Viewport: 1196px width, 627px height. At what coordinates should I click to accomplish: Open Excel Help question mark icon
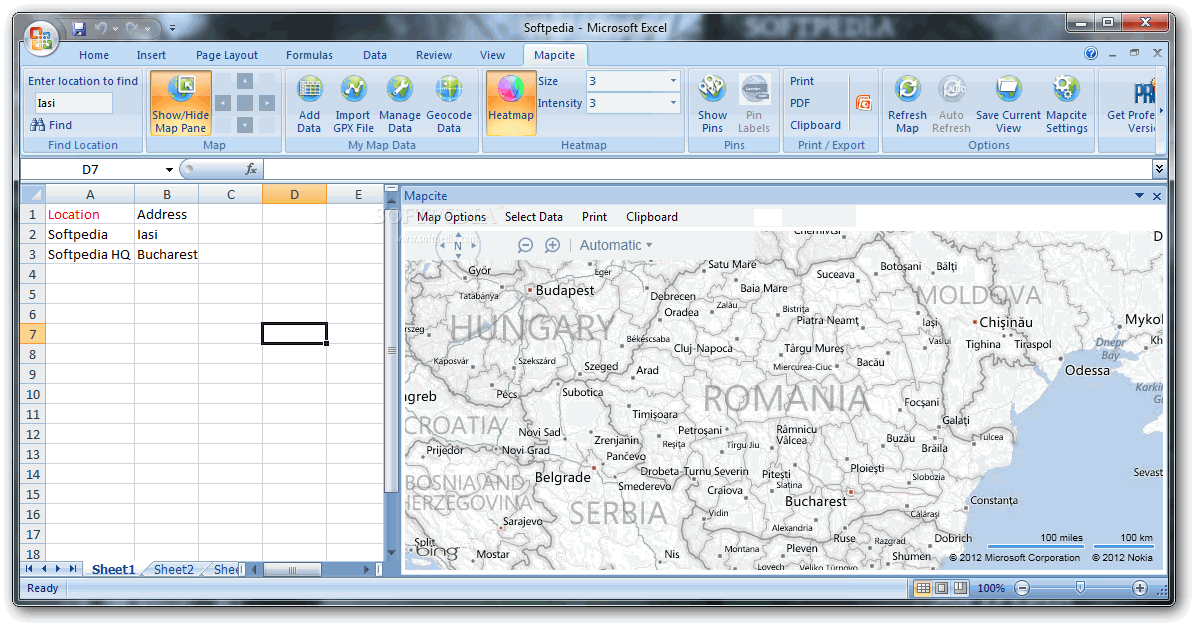click(1091, 53)
